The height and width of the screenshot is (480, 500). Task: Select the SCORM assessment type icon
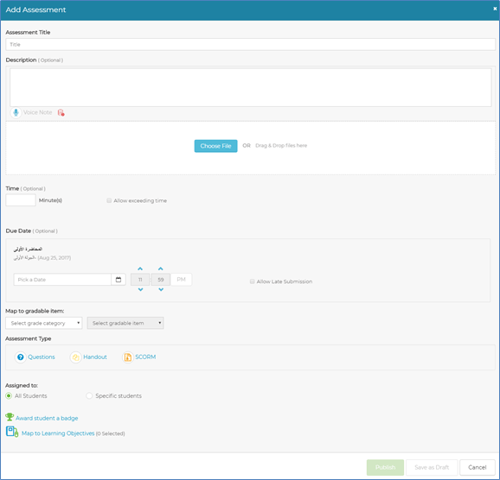click(128, 357)
